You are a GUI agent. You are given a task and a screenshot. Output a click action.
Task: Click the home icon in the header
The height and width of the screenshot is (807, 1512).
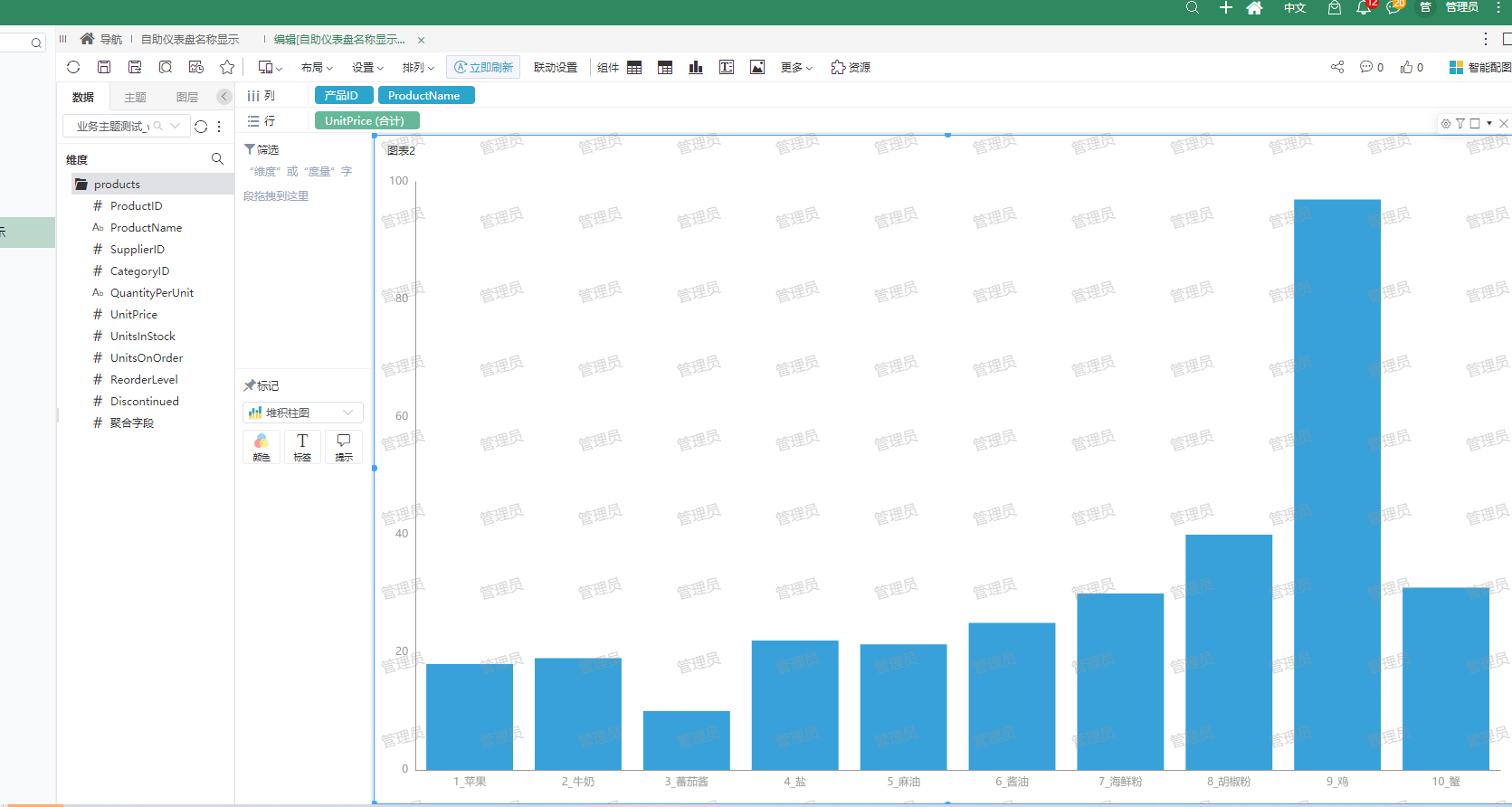(1254, 7)
